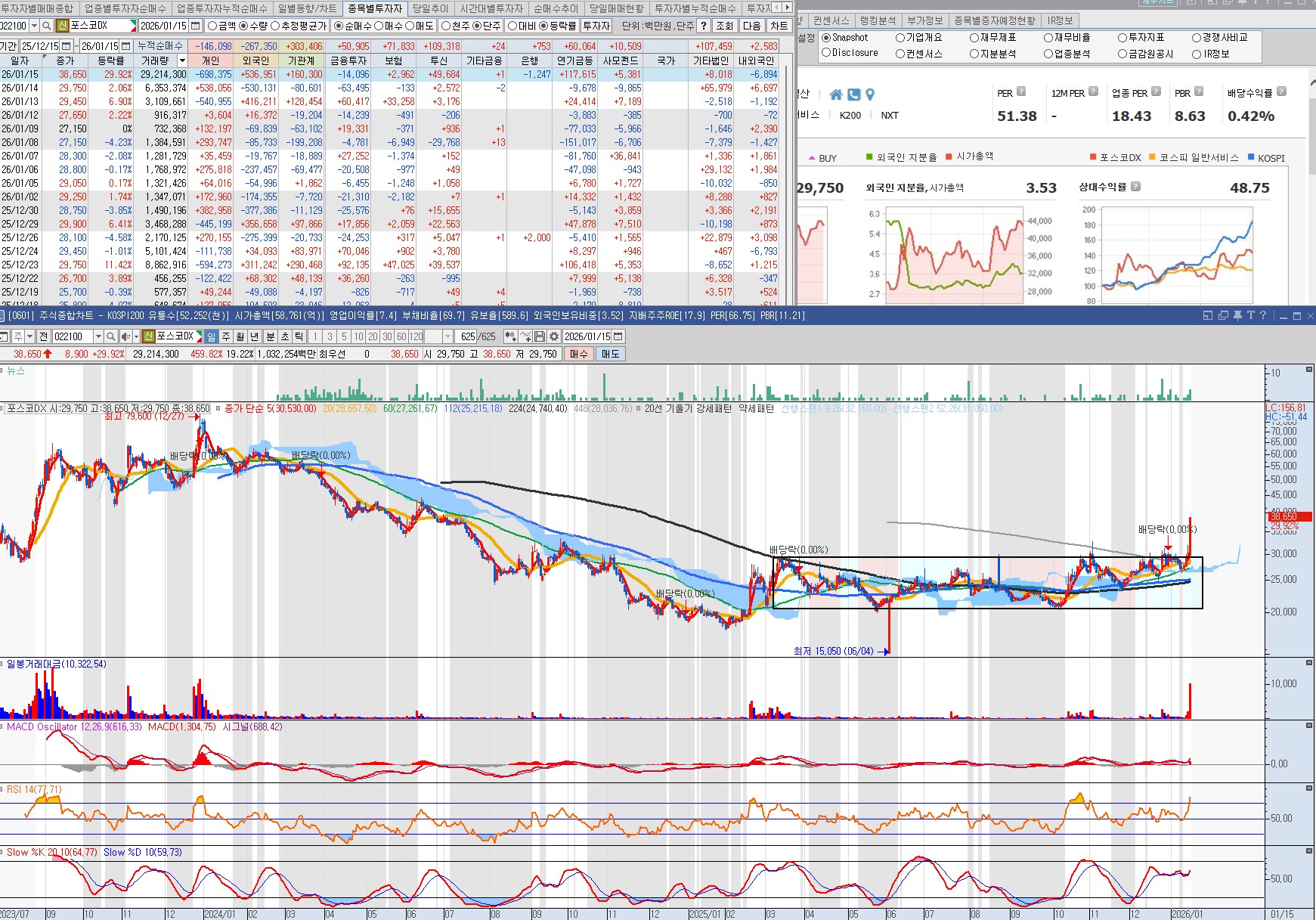
Task: Click the 외국인 지분율 green legend swatch
Action: point(869,157)
